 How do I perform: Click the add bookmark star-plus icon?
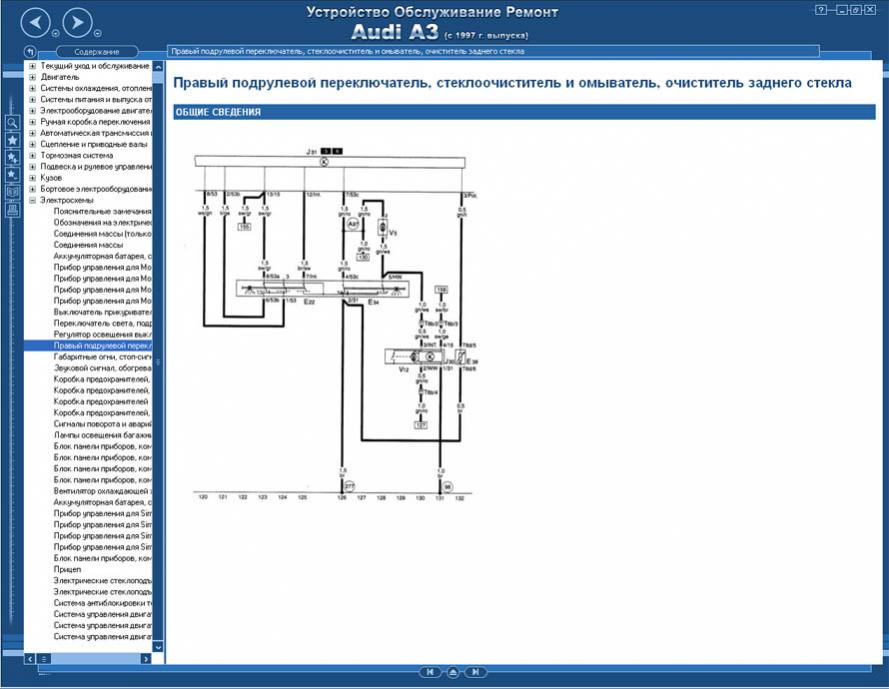12,158
